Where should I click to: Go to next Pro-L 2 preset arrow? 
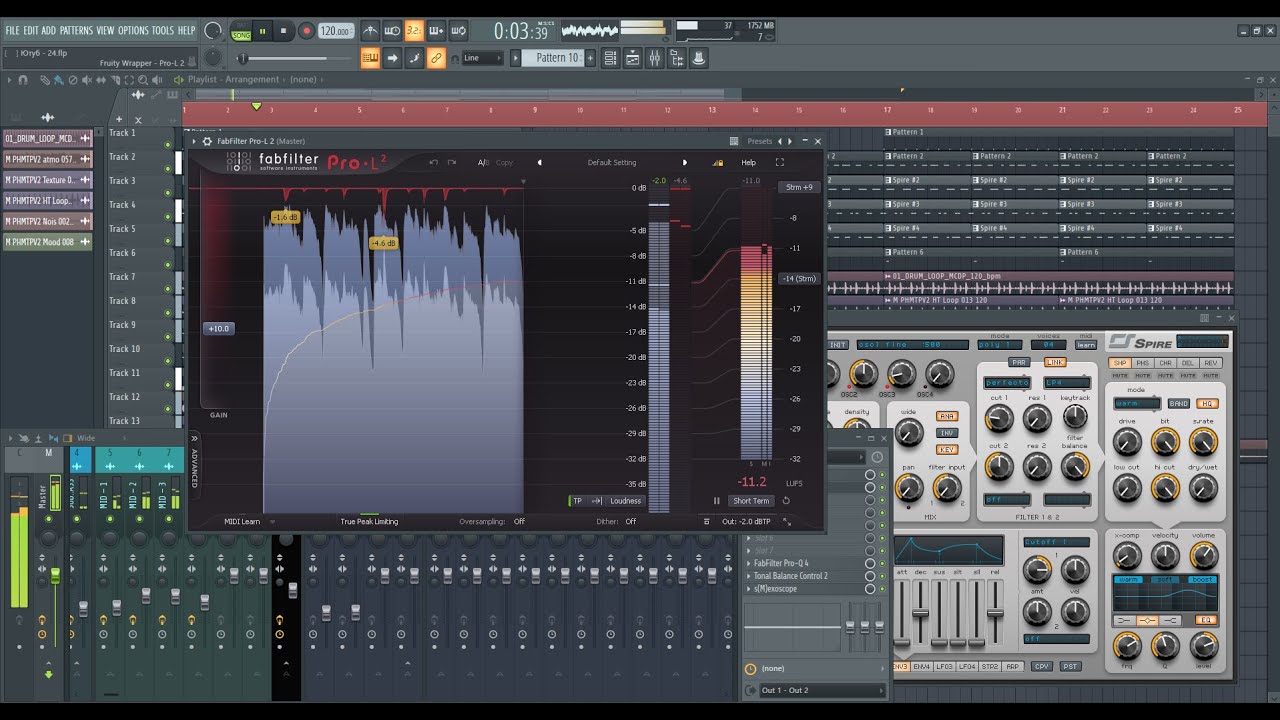pyautogui.click(x=685, y=162)
